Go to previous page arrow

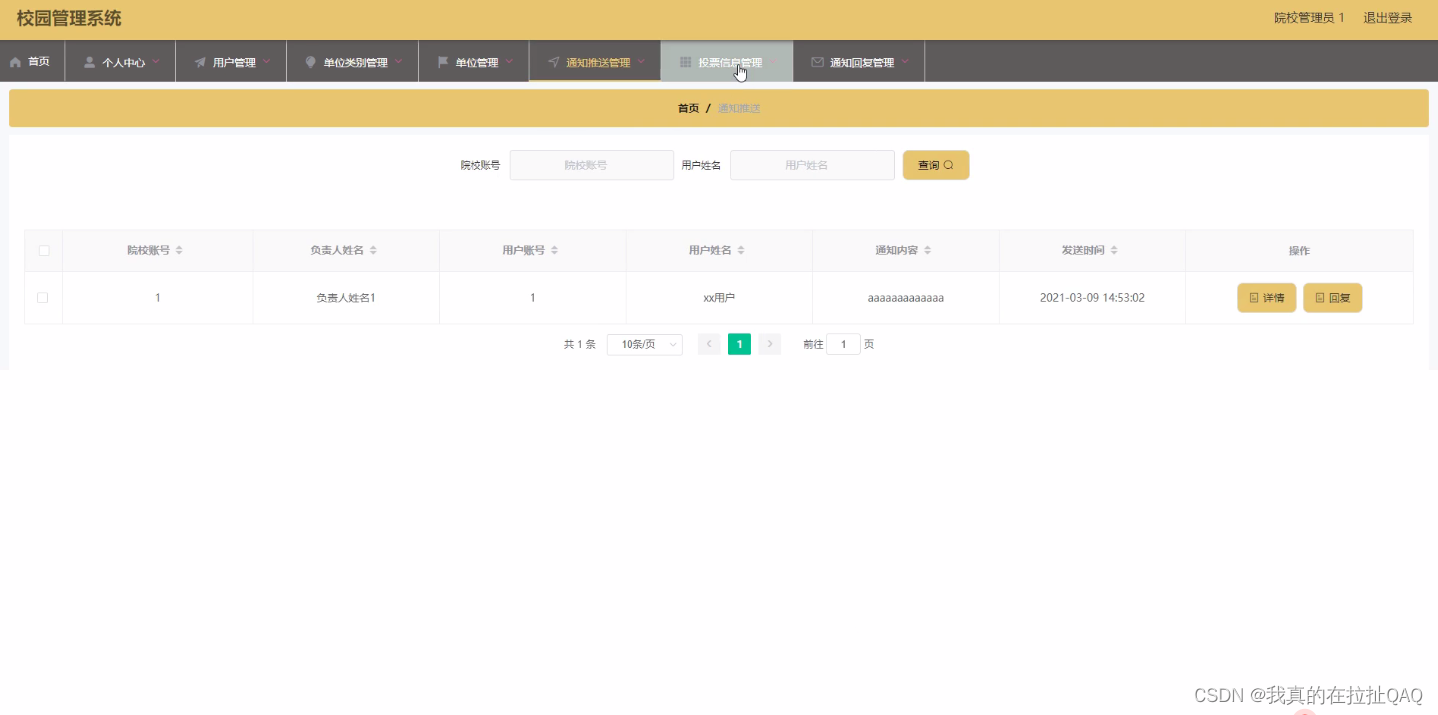coord(709,344)
